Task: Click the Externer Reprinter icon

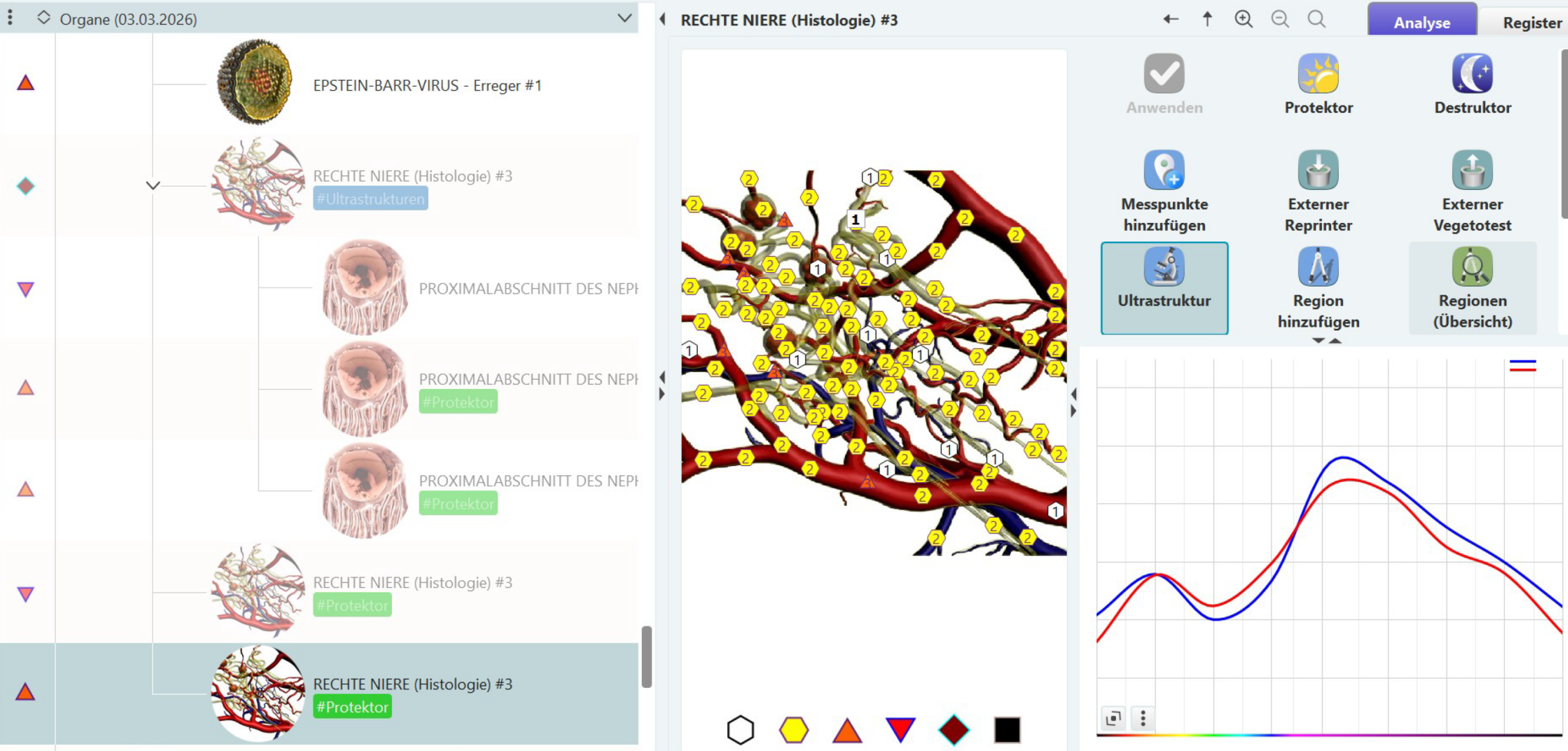Action: point(1318,170)
